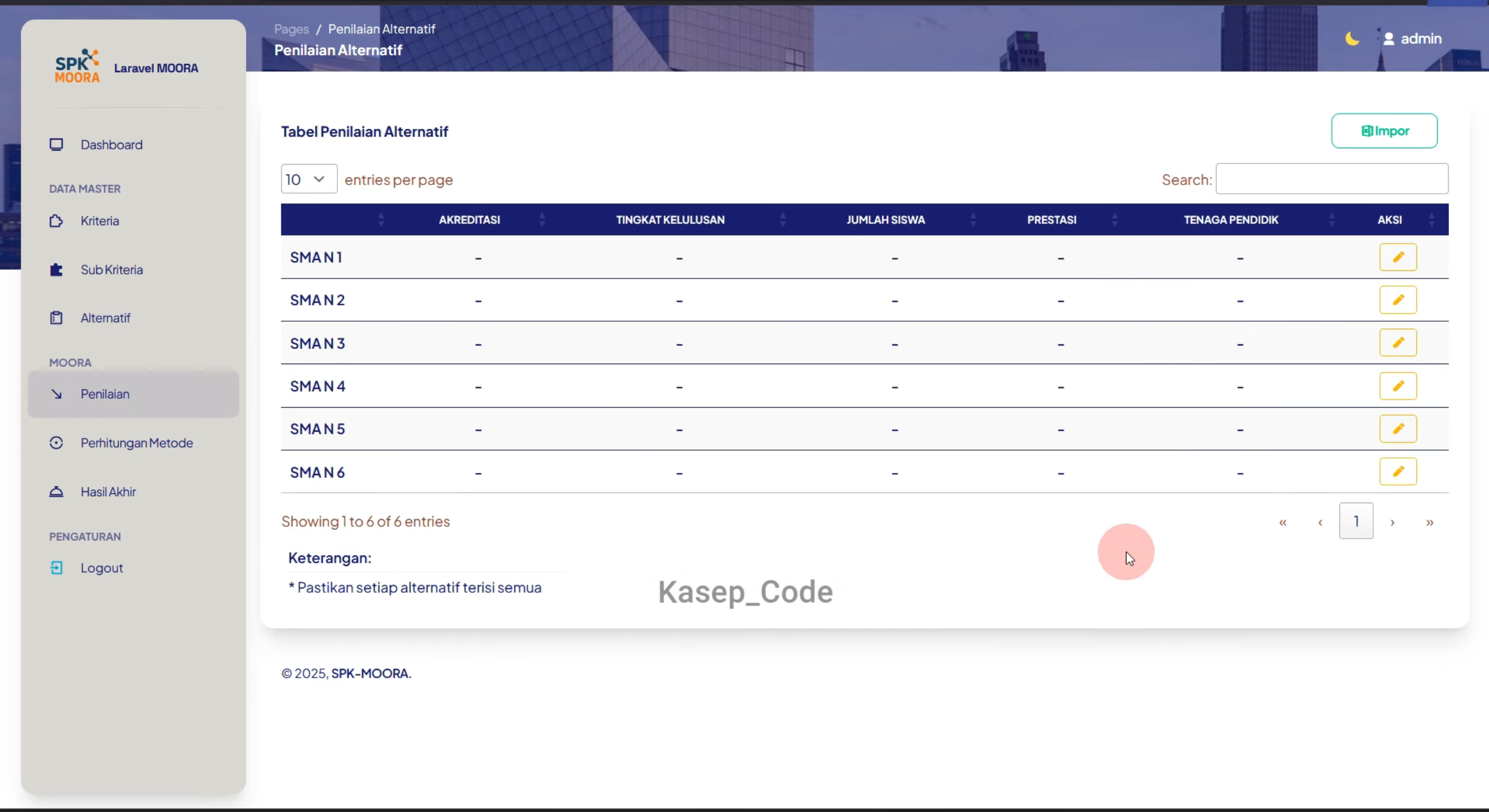Click the Laravel MOORA brand title
The image size is (1489, 812).
156,68
